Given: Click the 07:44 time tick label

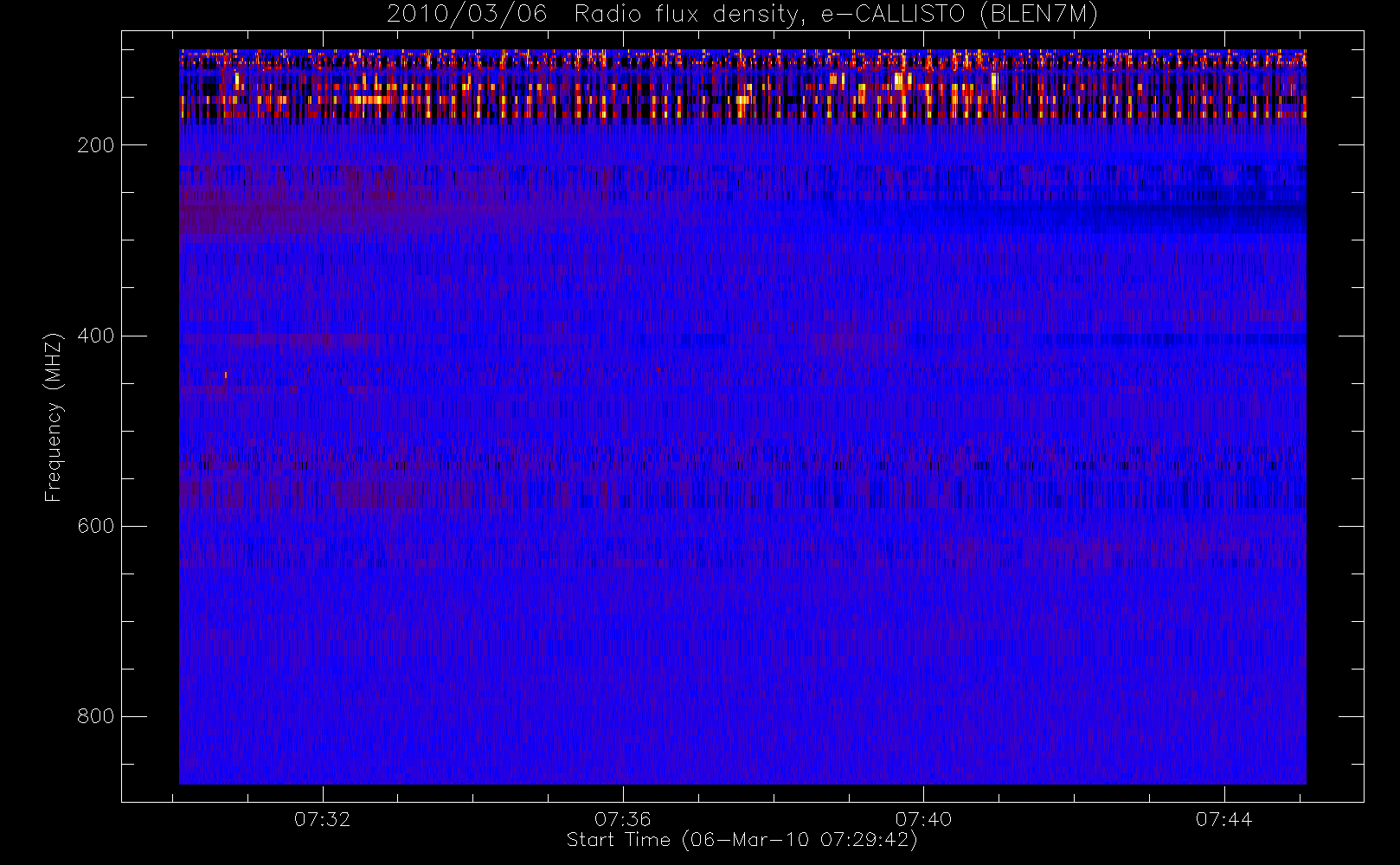Looking at the screenshot, I should [1223, 819].
